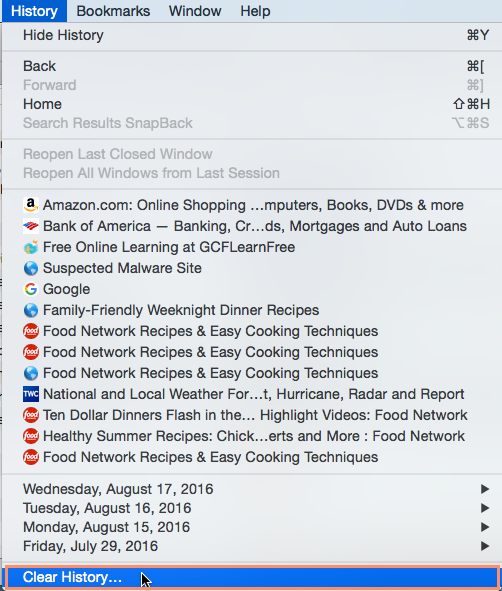Click the Google G favicon
The image size is (502, 591).
(x=31, y=289)
